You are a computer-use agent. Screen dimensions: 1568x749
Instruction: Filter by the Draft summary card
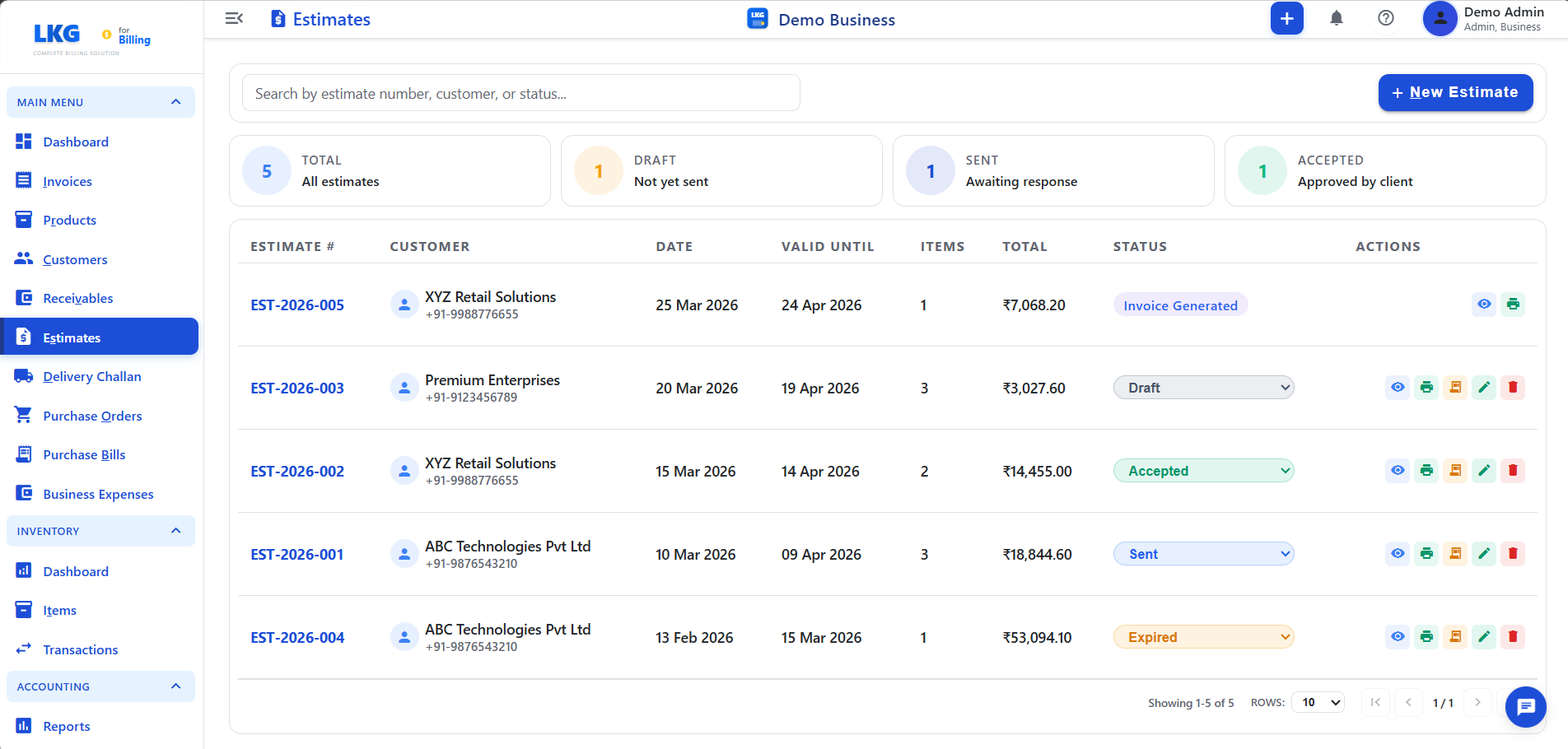pos(721,170)
